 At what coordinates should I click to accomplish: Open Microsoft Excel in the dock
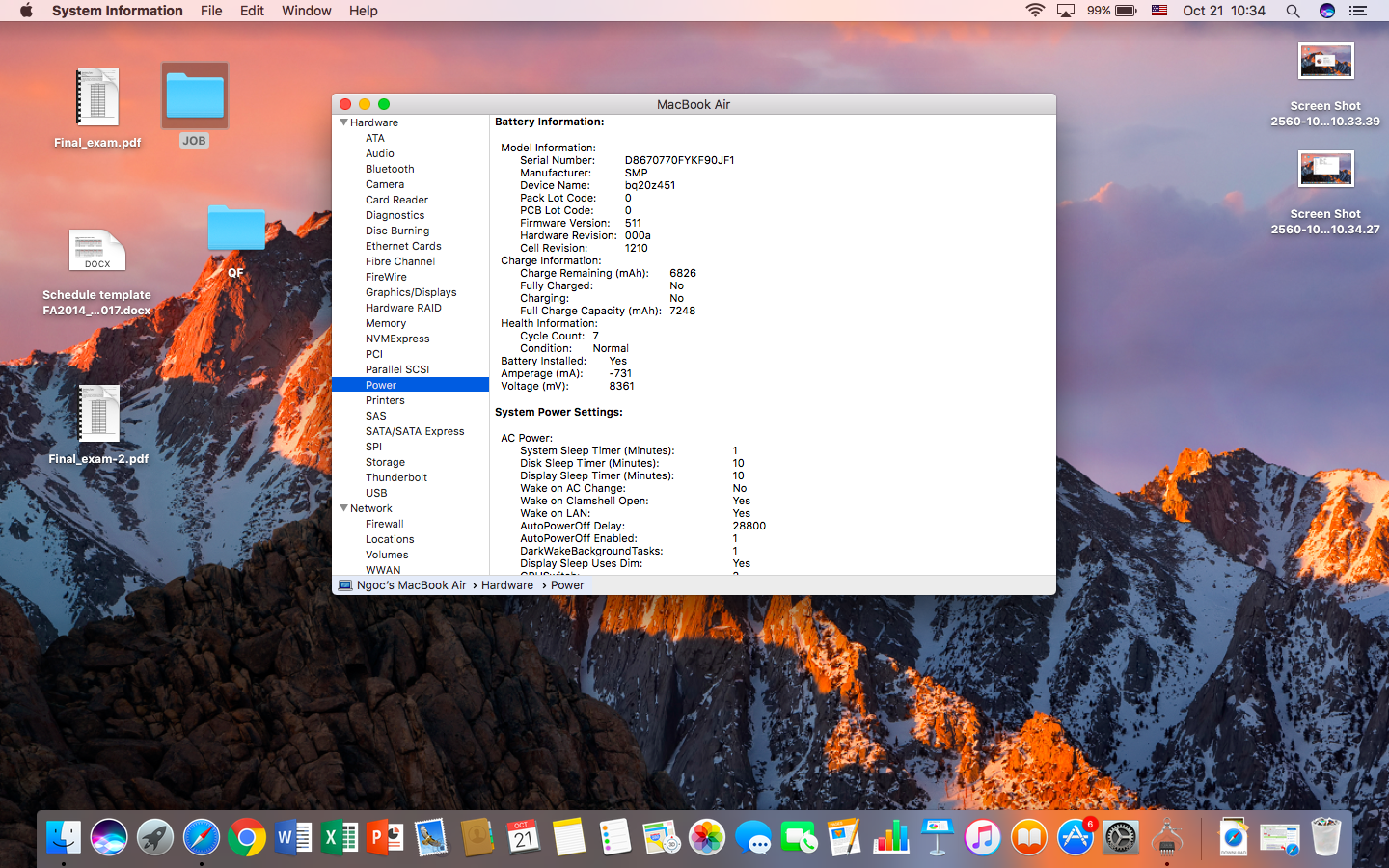(x=340, y=837)
